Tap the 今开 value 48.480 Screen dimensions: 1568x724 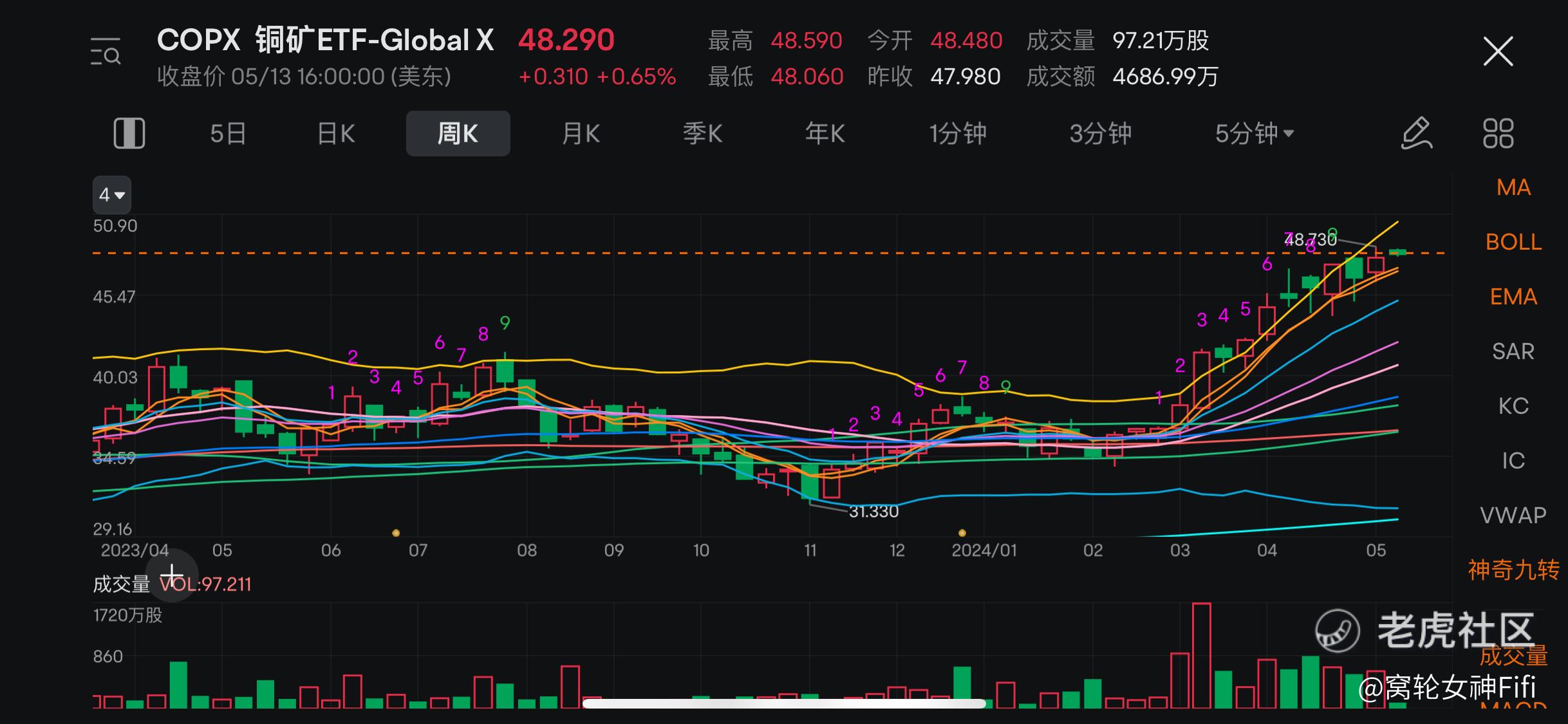click(966, 41)
